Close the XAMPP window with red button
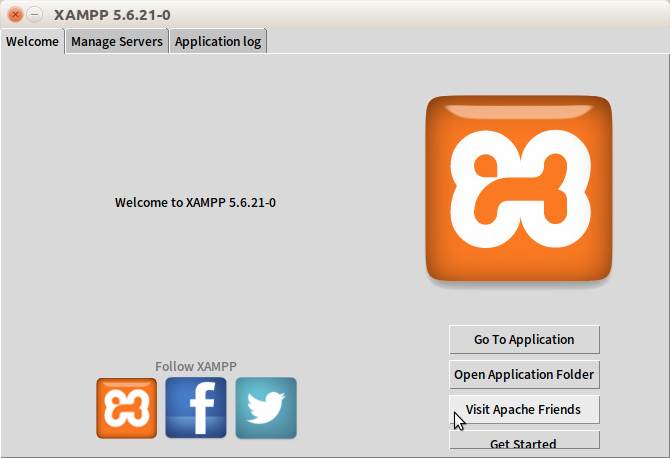Viewport: 670px width, 458px height. [x=15, y=15]
